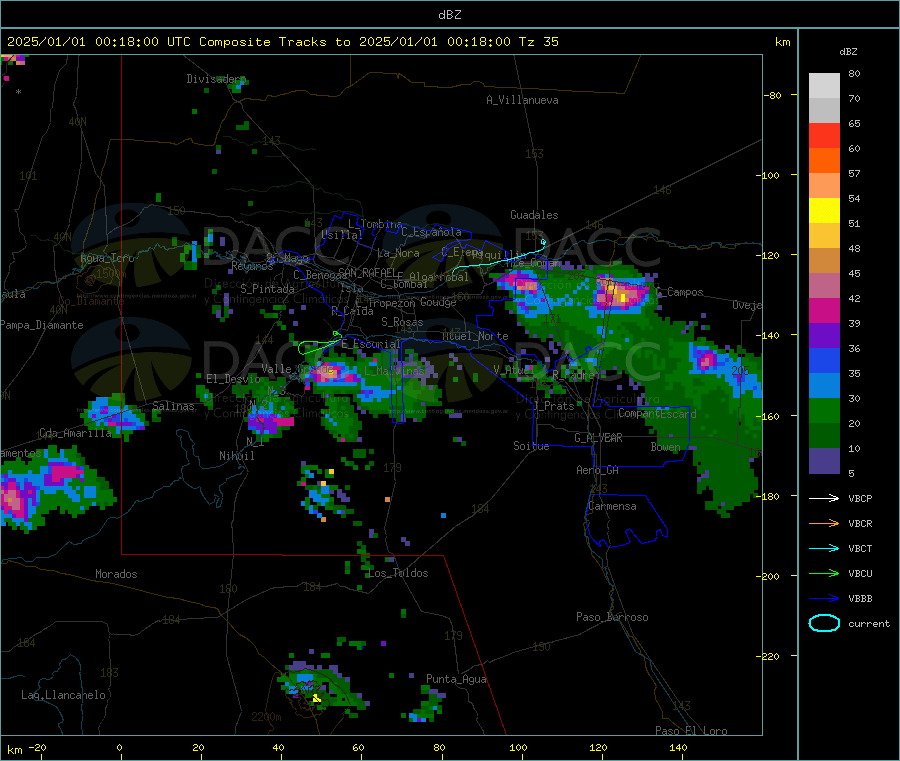Click the 'Cda_Amarilla' map label
The height and width of the screenshot is (761, 900).
coord(75,433)
